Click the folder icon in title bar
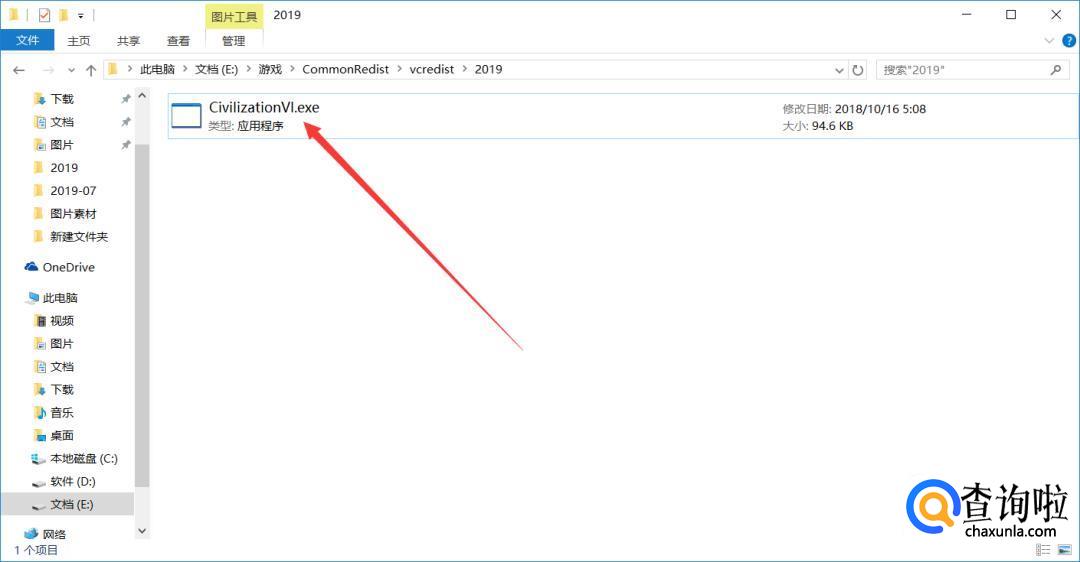 point(14,14)
